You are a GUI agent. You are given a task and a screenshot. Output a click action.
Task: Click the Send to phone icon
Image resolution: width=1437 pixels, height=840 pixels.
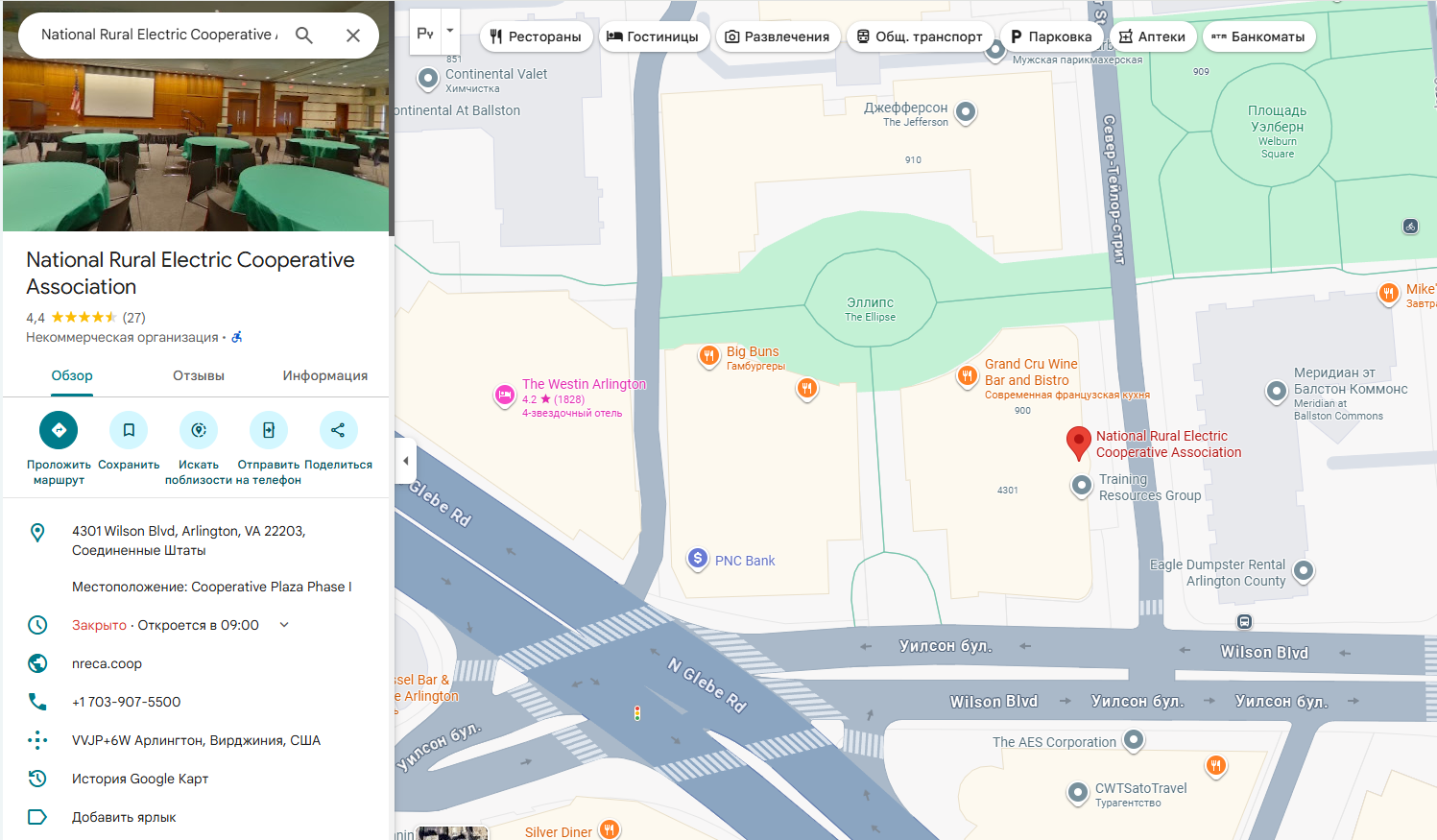tap(269, 430)
